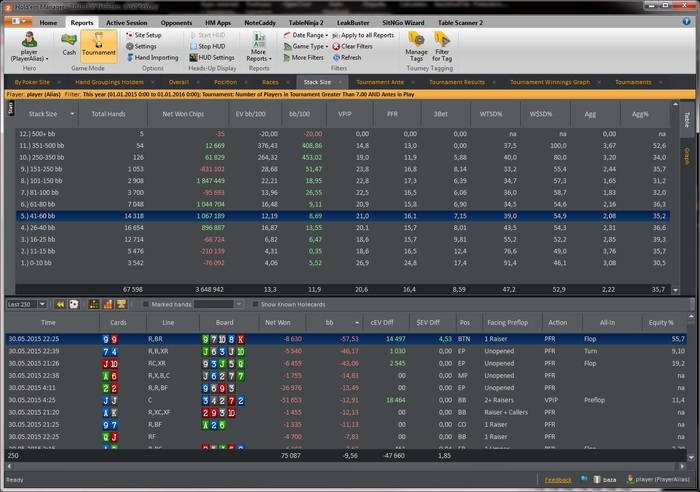Open the TableNinja 2 tab
The width and height of the screenshot is (700, 492).
(x=306, y=23)
